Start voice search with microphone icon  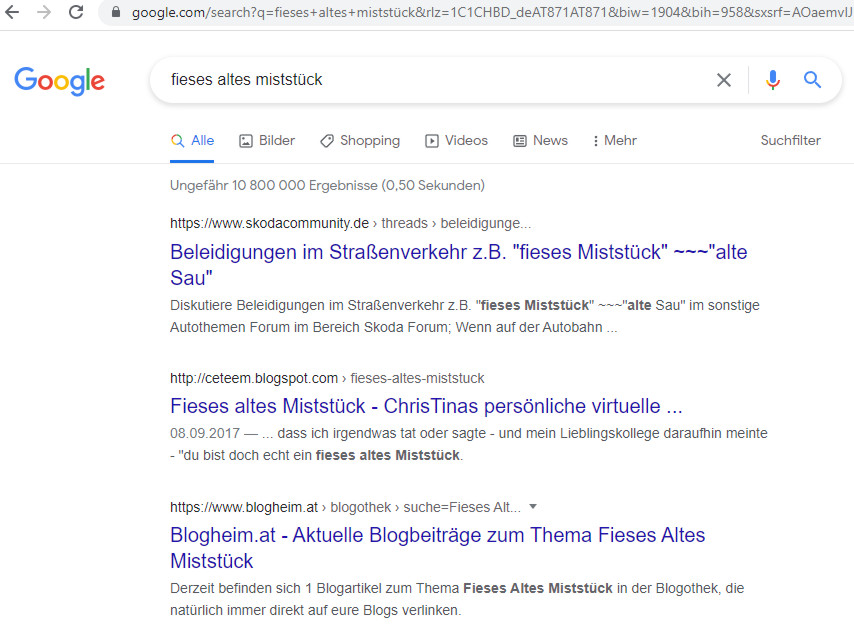[x=772, y=80]
